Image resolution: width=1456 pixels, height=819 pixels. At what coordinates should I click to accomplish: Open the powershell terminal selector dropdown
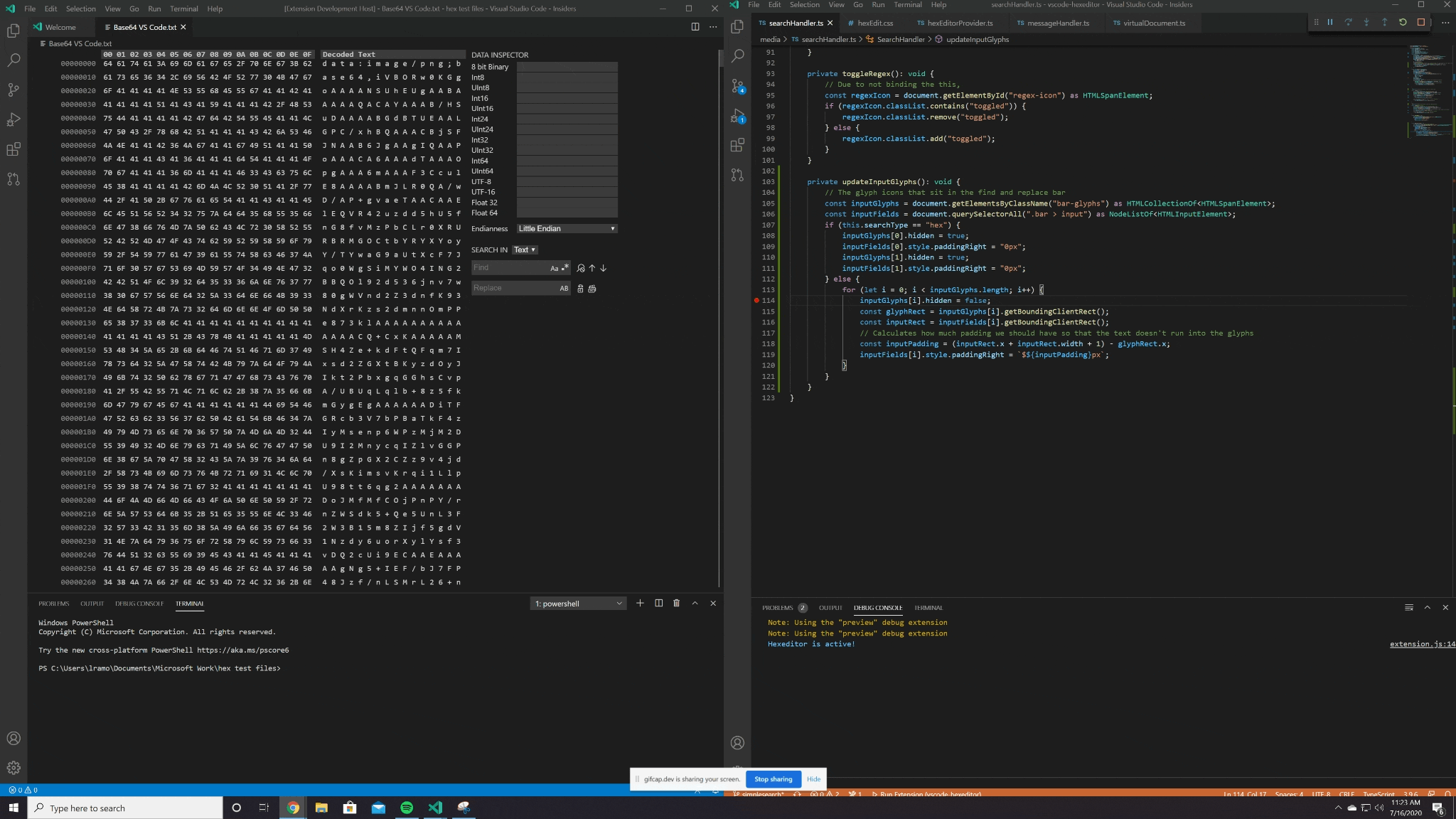click(x=578, y=604)
